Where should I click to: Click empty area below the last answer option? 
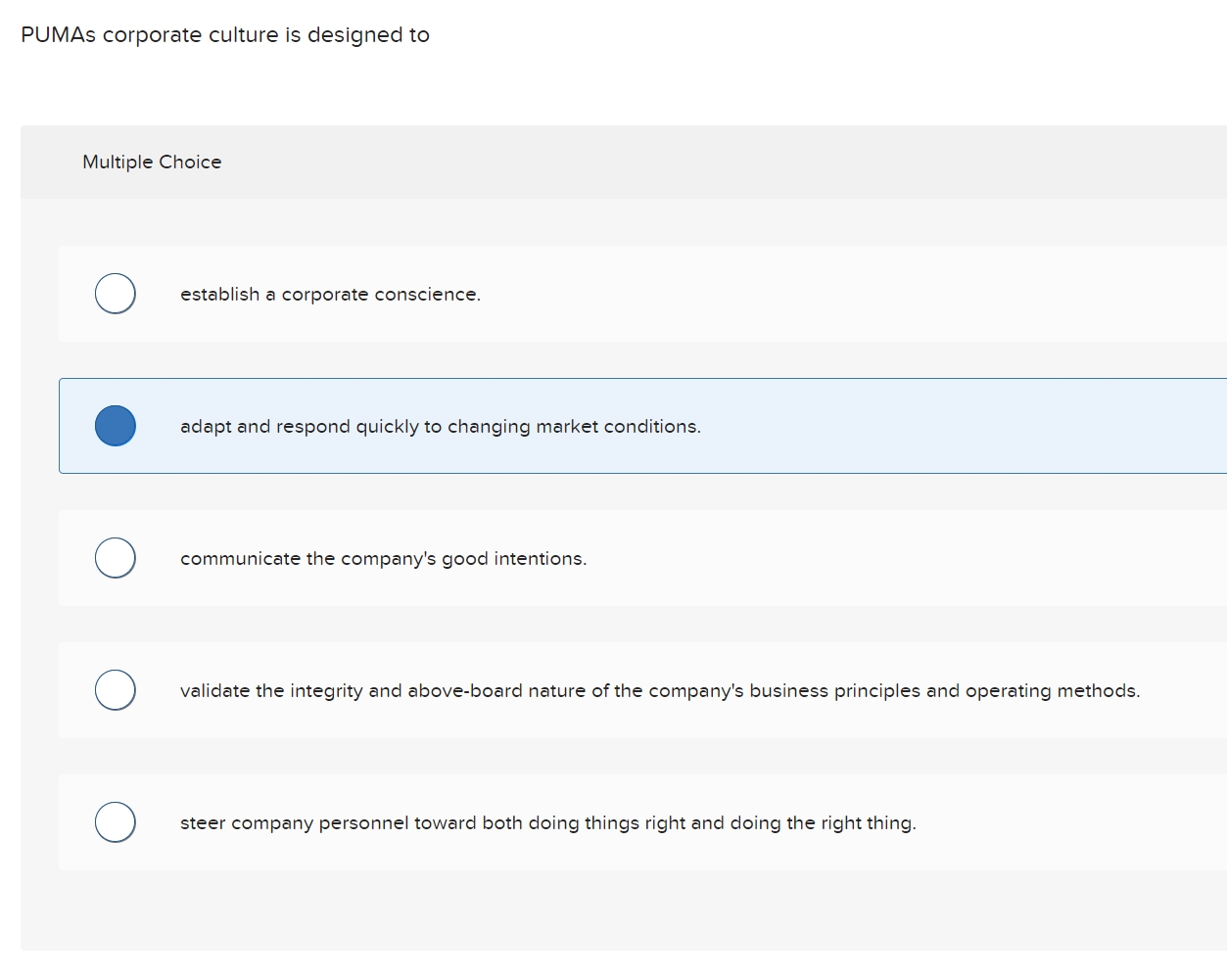tap(588, 910)
